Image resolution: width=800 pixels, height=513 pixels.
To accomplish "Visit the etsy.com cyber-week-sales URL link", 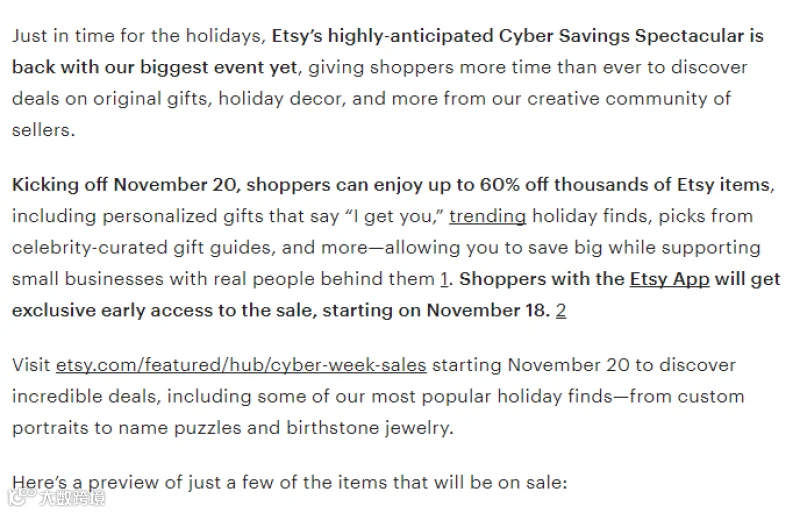I will pos(241,365).
